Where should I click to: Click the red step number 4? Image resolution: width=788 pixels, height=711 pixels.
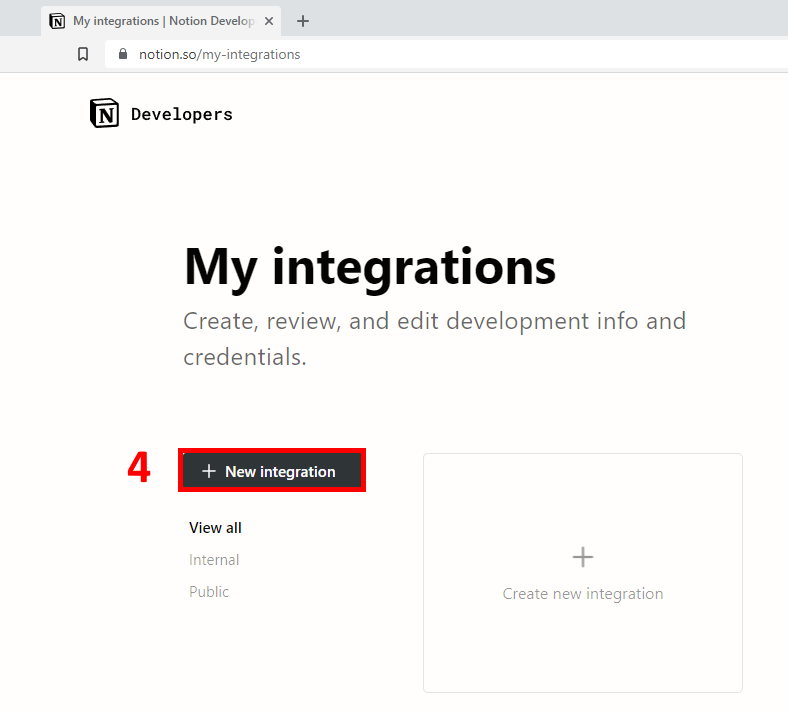point(139,468)
